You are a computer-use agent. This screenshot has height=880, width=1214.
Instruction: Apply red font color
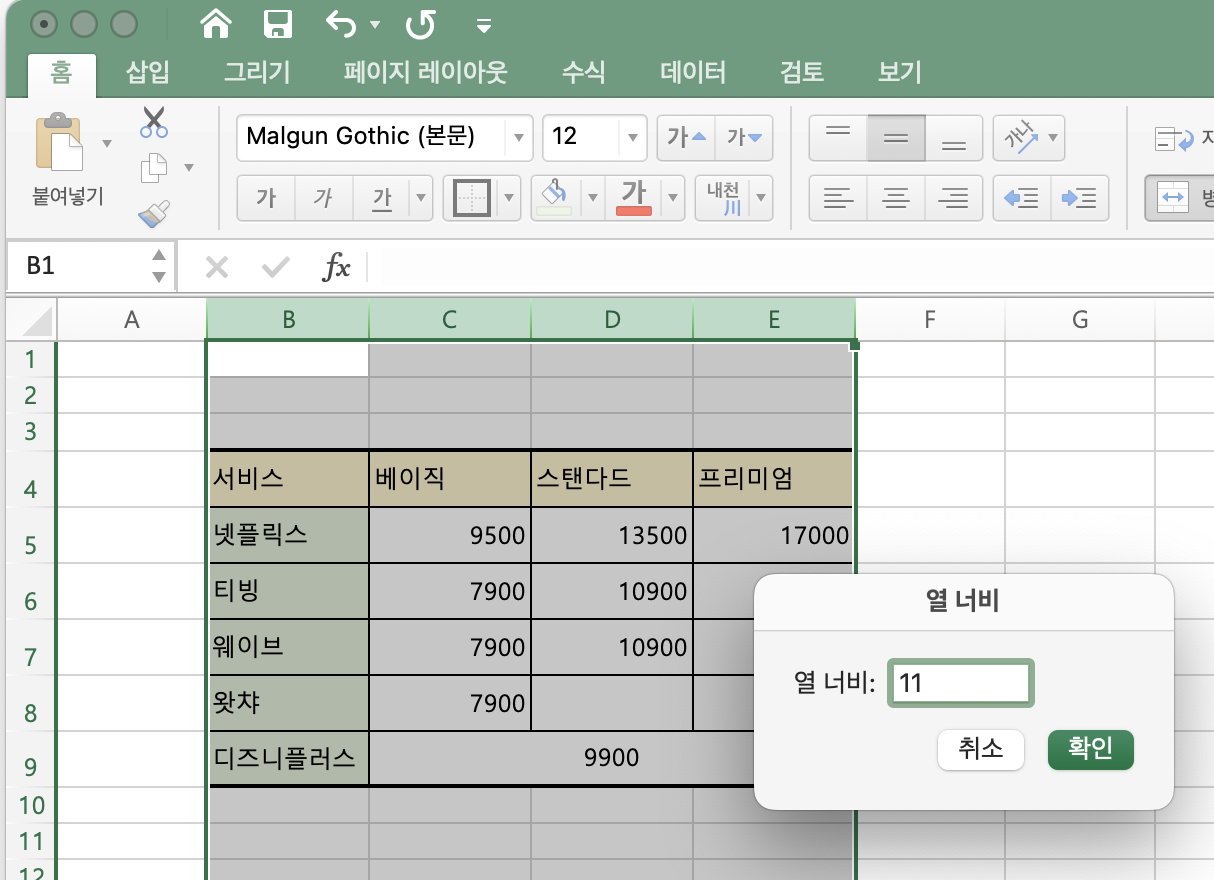(x=634, y=197)
